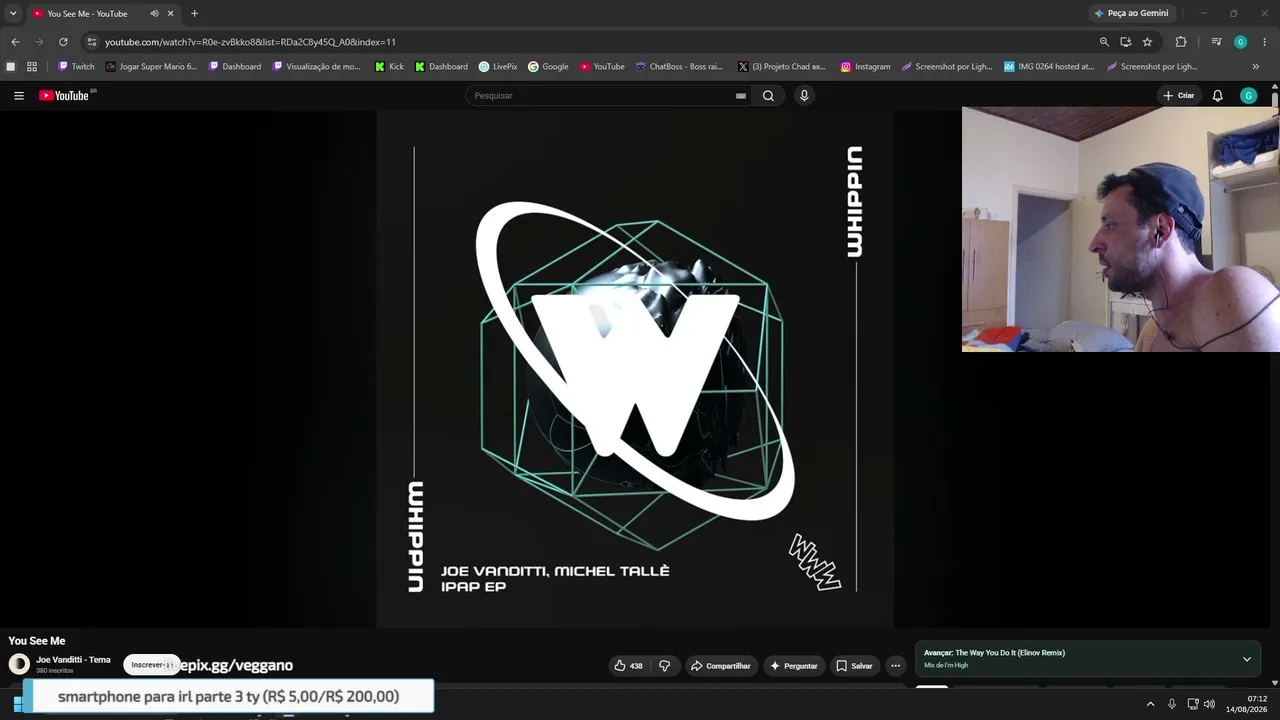Show hidden tray icons chevron
This screenshot has height=720, width=1280.
coord(1150,704)
